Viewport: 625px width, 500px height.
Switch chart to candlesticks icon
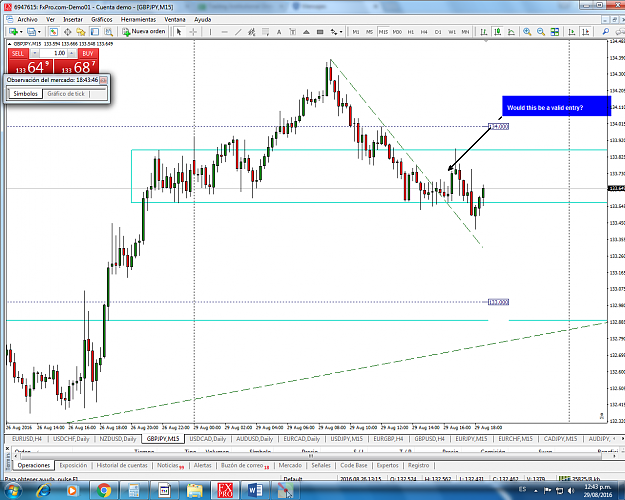click(x=497, y=31)
